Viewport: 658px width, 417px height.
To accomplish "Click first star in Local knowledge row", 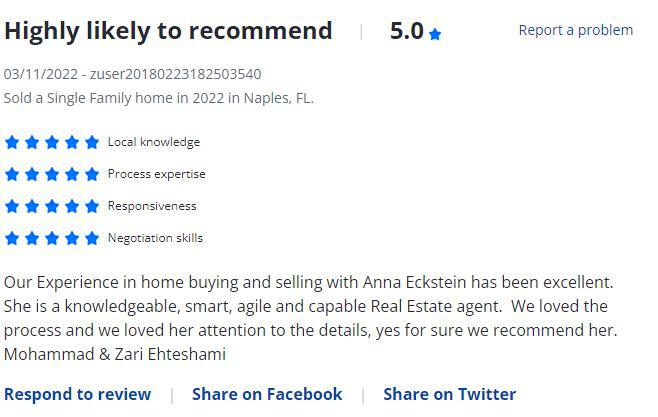I will 12,142.
